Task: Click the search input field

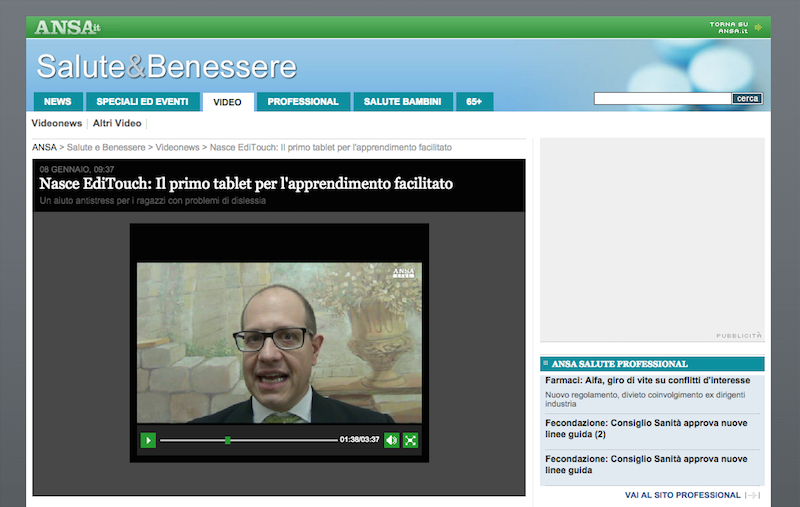Action: coord(662,98)
